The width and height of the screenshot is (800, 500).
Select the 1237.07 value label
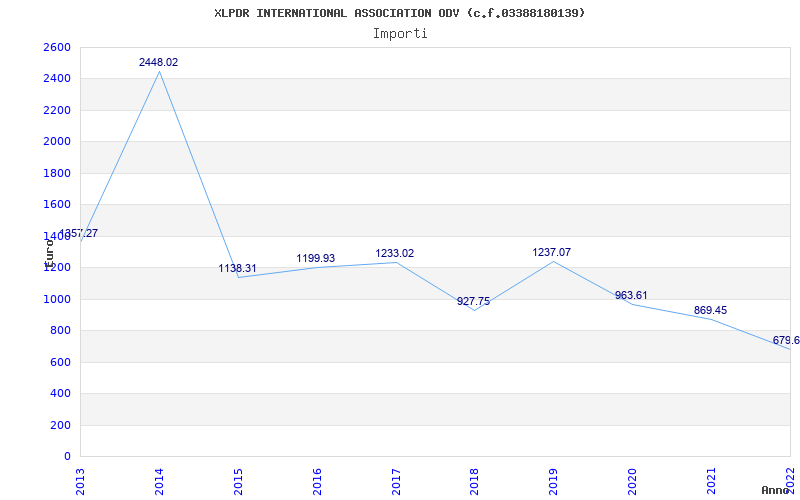(x=551, y=252)
